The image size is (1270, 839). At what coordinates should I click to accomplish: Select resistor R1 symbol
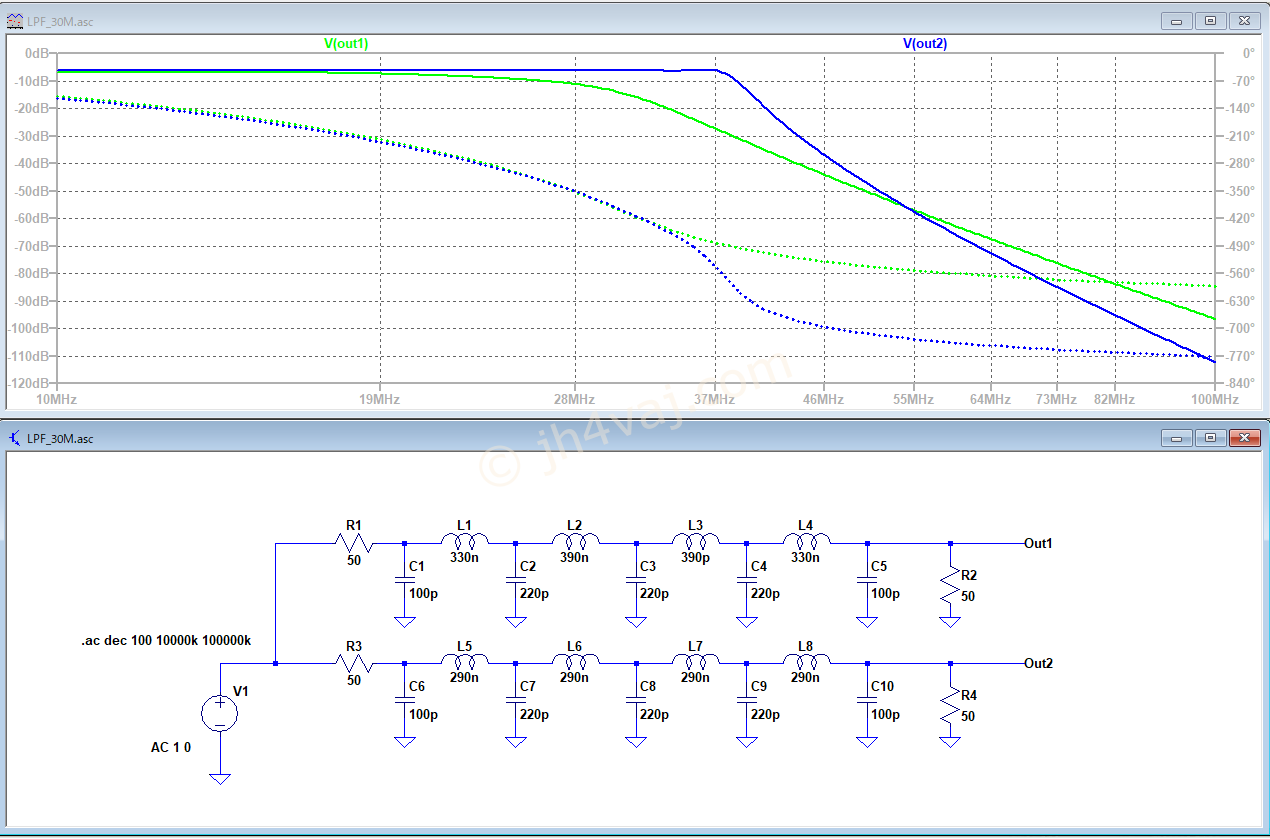point(354,543)
